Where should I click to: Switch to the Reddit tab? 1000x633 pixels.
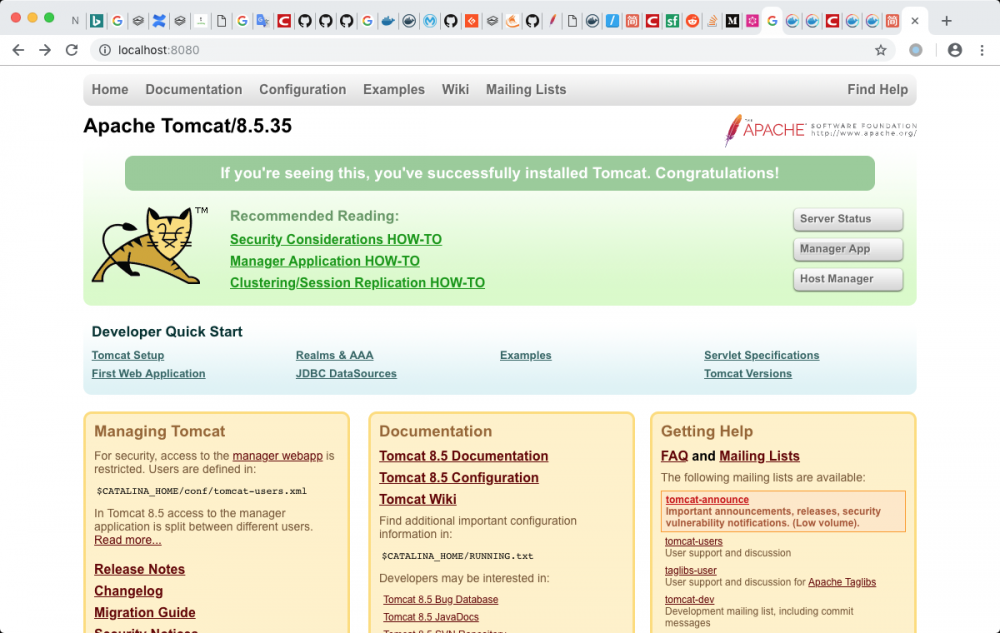coord(692,21)
